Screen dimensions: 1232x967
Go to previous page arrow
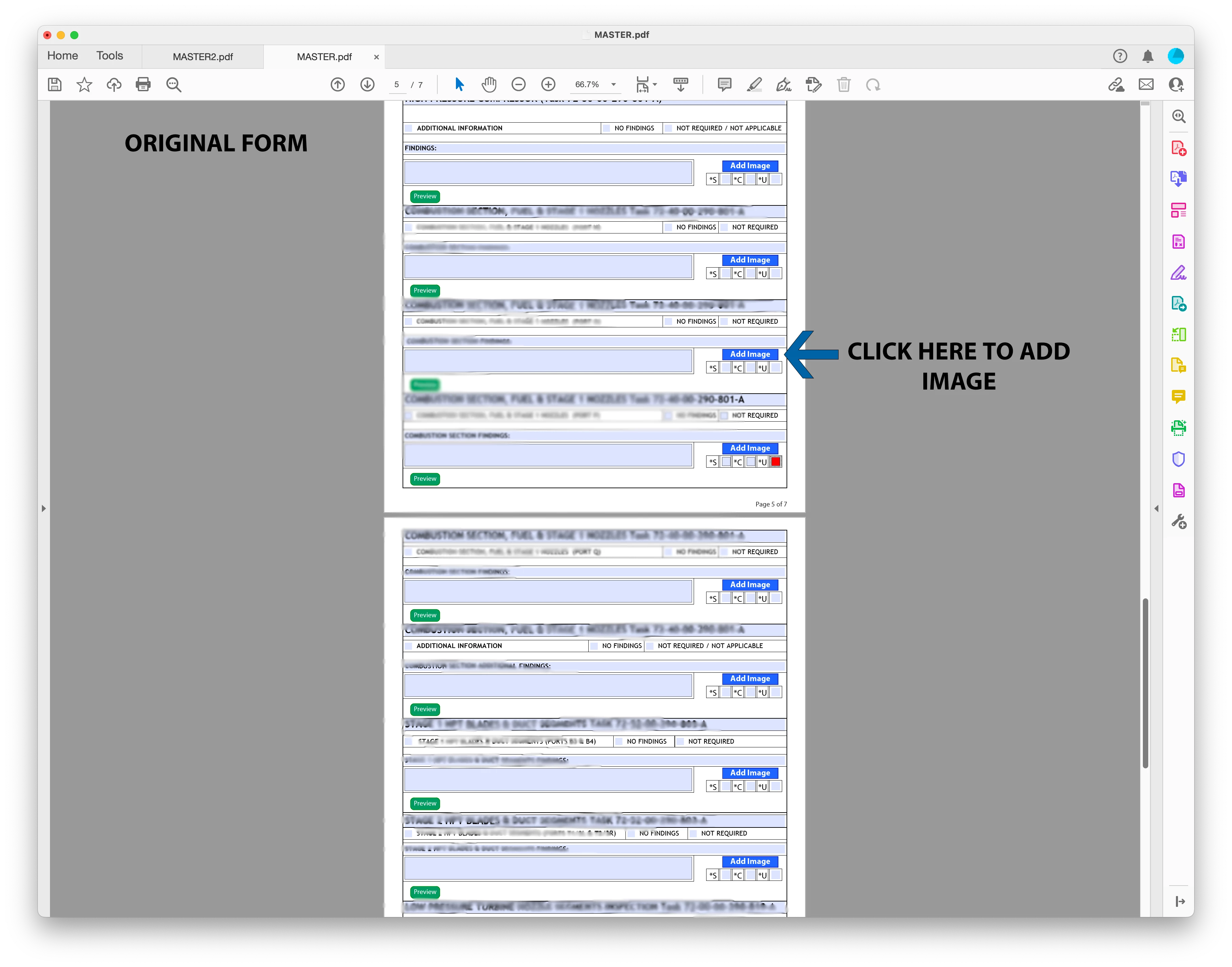(x=338, y=85)
